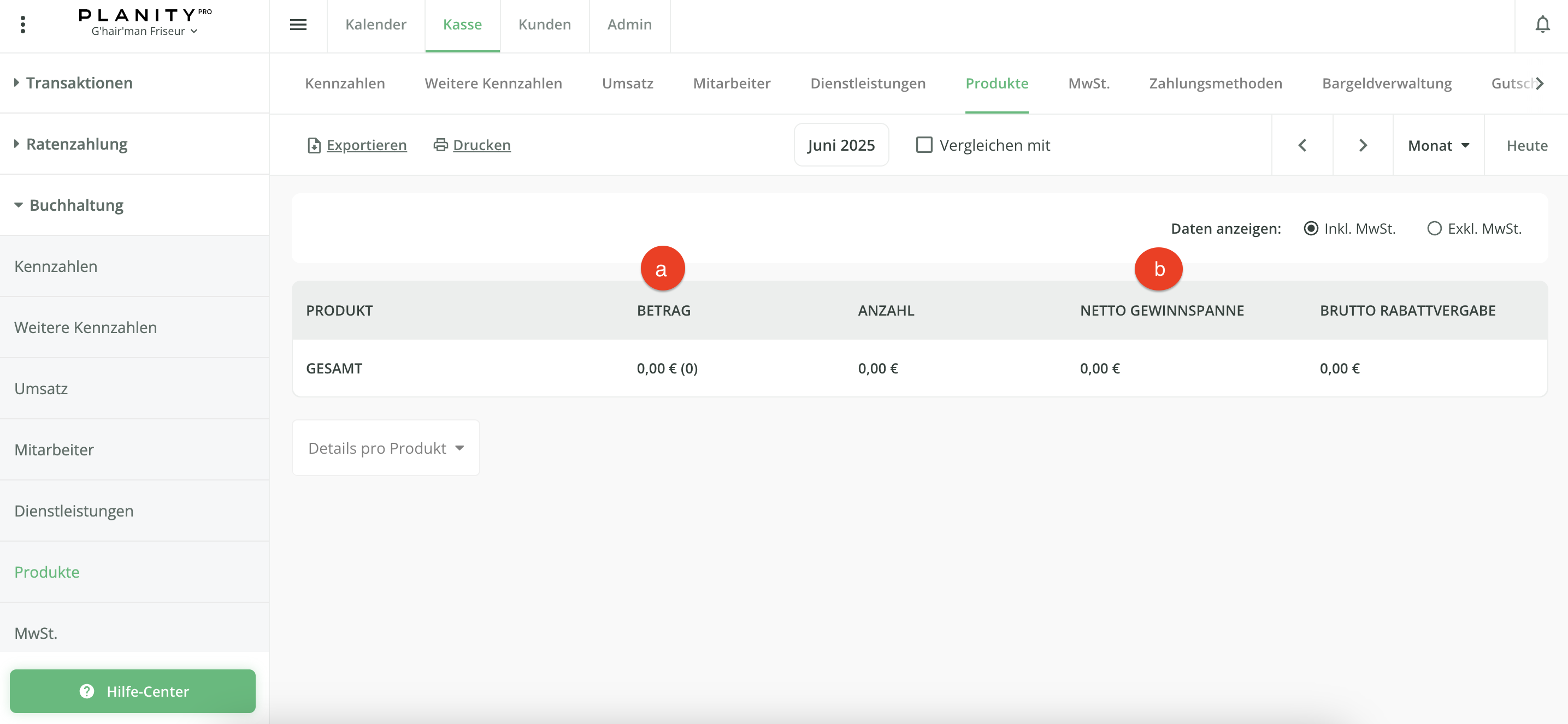Open the Hilfe-Center button
Screen dimensions: 1568x724
133,691
